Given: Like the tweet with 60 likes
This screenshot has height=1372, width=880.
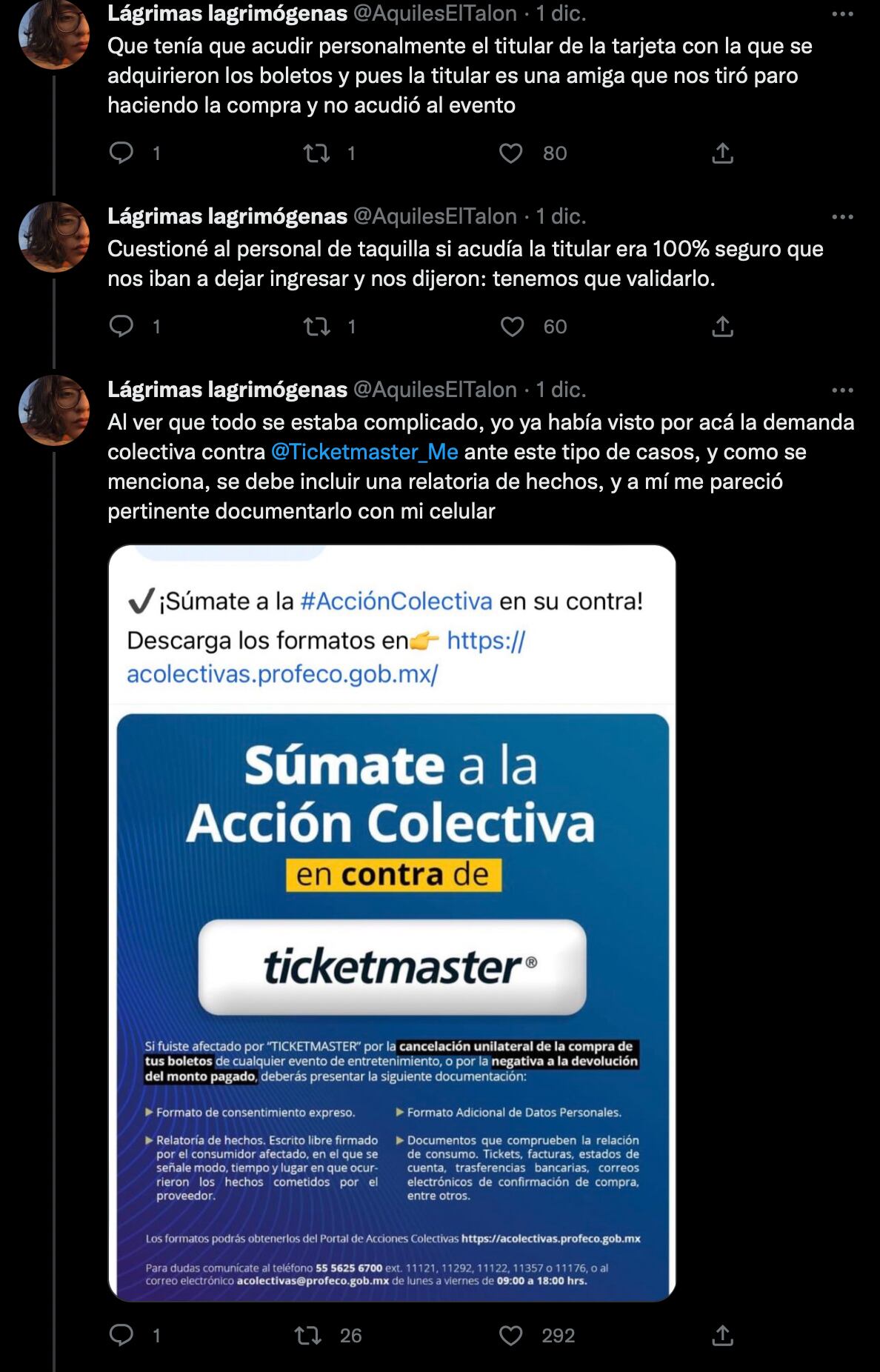Looking at the screenshot, I should [512, 327].
